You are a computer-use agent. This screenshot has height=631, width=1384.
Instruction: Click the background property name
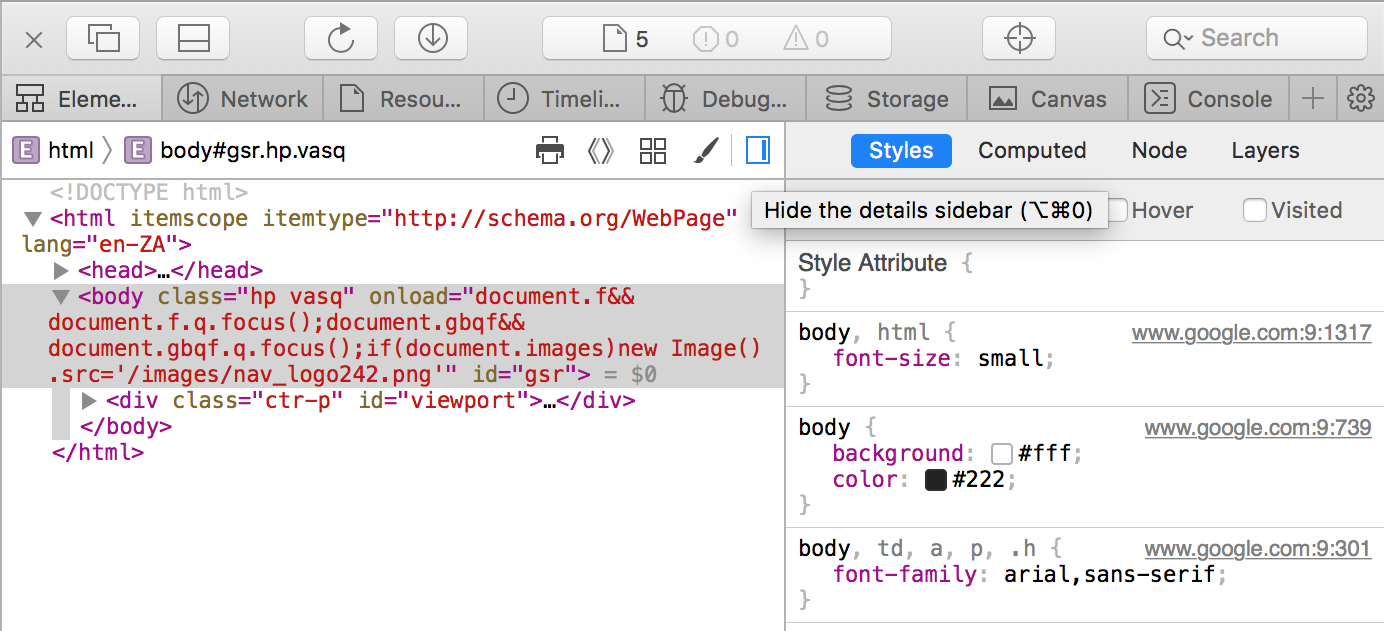[898, 454]
